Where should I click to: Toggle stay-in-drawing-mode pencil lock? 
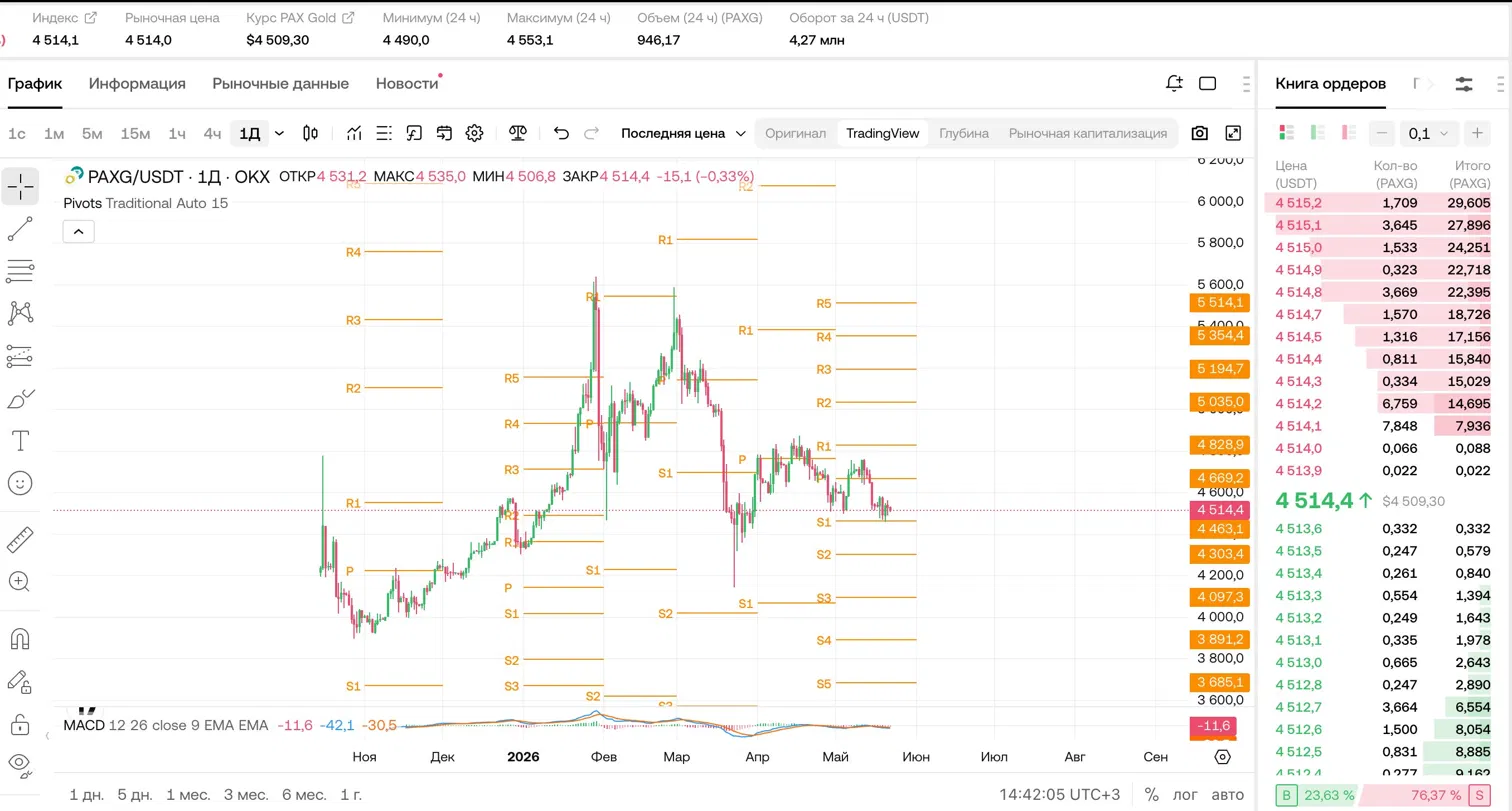click(x=20, y=681)
